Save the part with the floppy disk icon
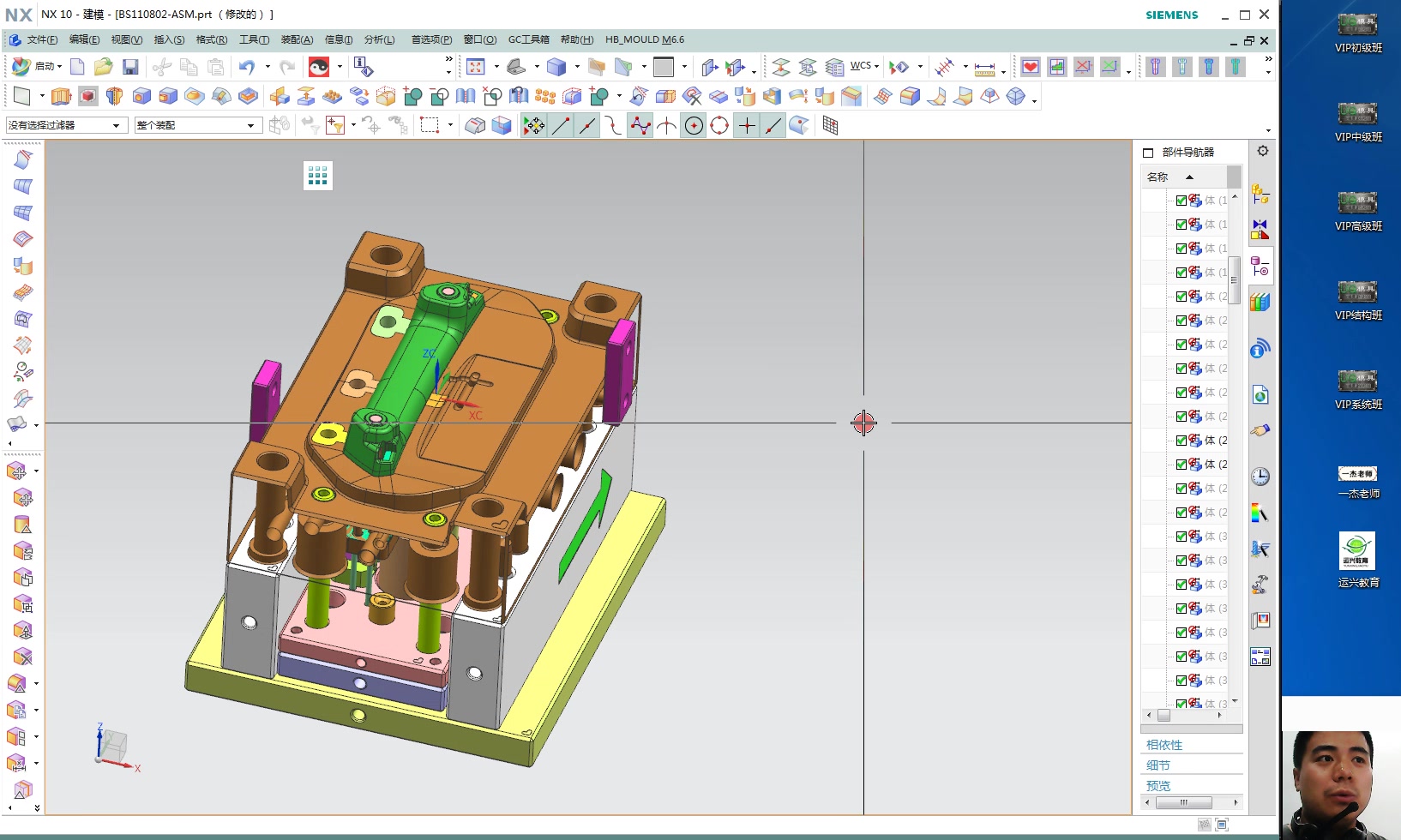The width and height of the screenshot is (1401, 840). (130, 67)
